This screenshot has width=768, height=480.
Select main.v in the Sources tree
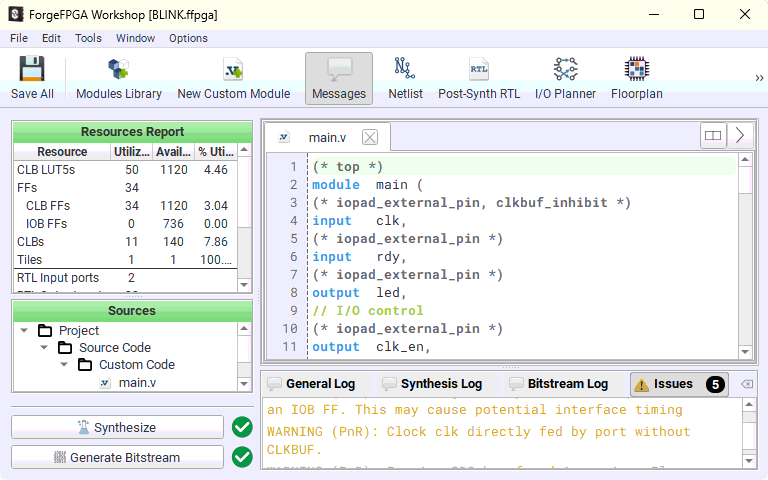[x=136, y=382]
